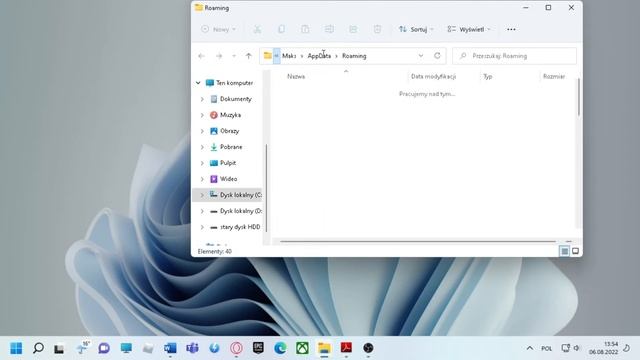Select Dysk lokalny (D:) in navigation pane
640x360 pixels.
pos(236,211)
